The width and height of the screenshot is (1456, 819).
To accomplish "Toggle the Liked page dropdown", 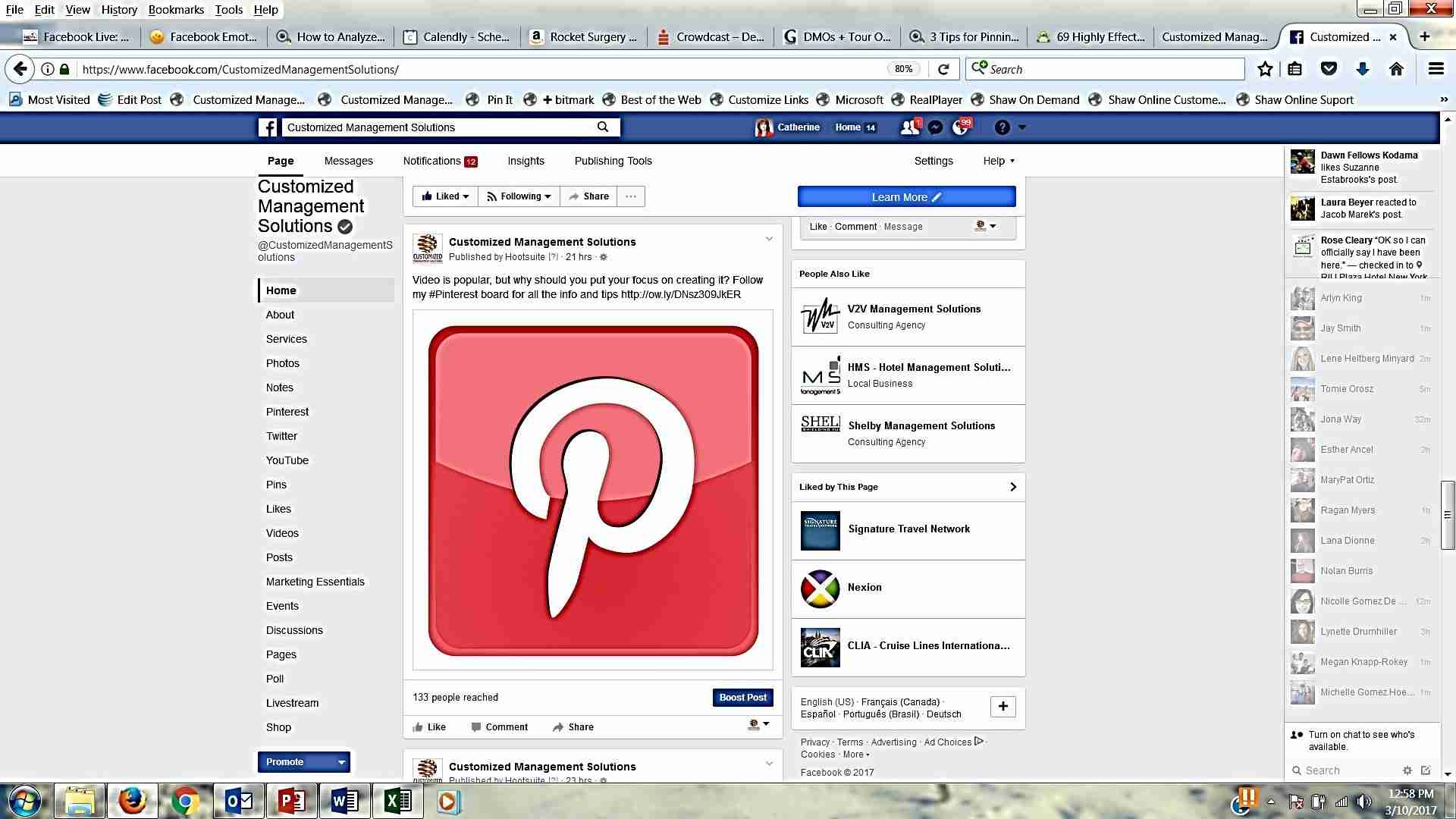I will 445,196.
